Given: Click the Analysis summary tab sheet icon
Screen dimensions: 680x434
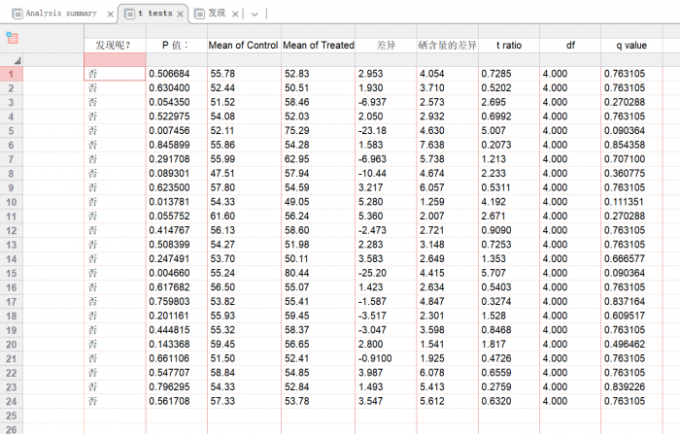Looking at the screenshot, I should (x=16, y=14).
